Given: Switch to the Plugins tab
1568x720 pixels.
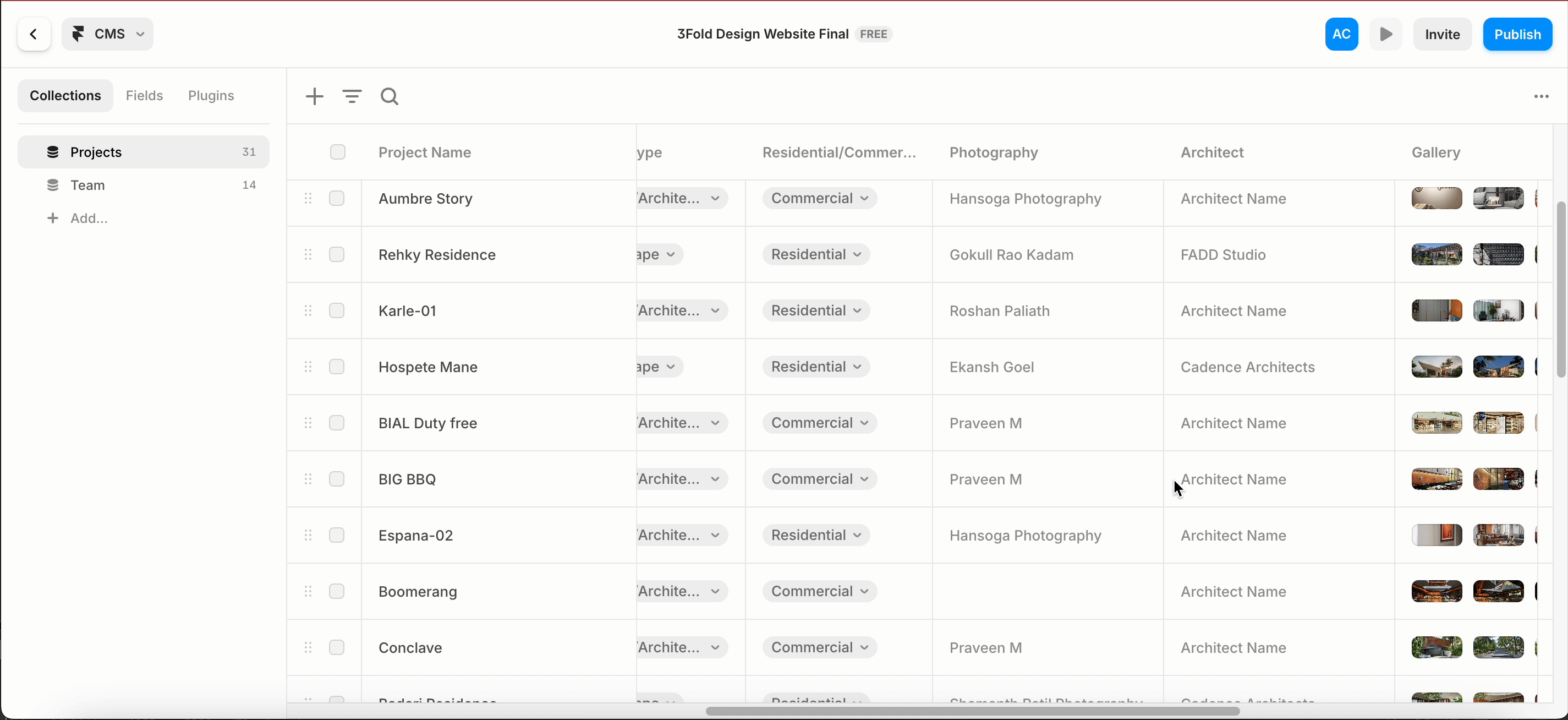Looking at the screenshot, I should (x=211, y=96).
